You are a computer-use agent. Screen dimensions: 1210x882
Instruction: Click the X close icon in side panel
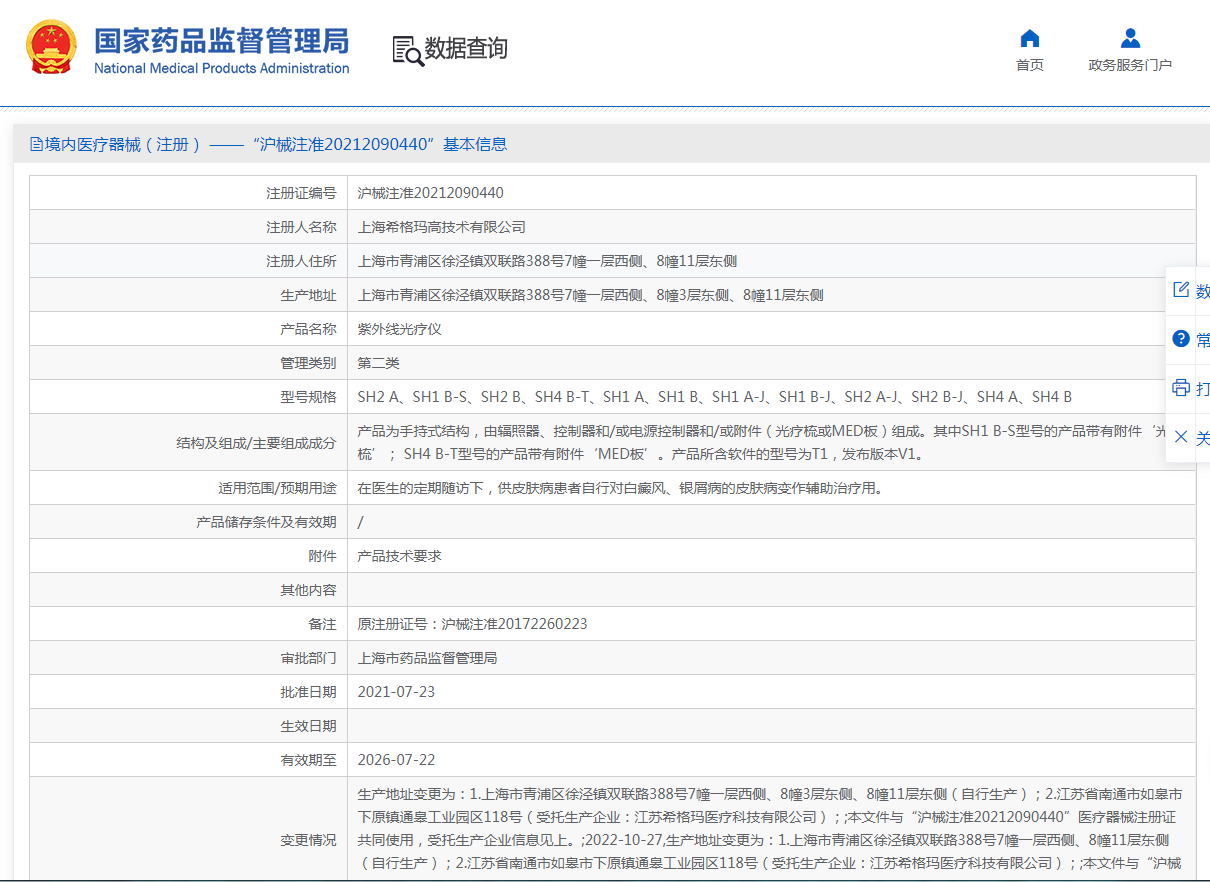click(x=1181, y=437)
